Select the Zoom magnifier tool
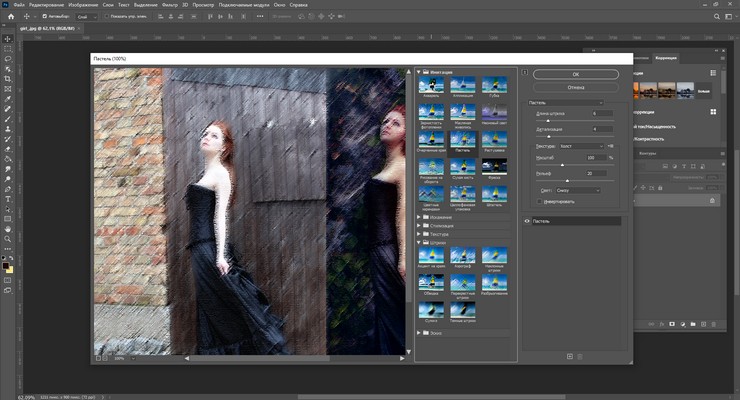740x400 pixels. [8, 238]
